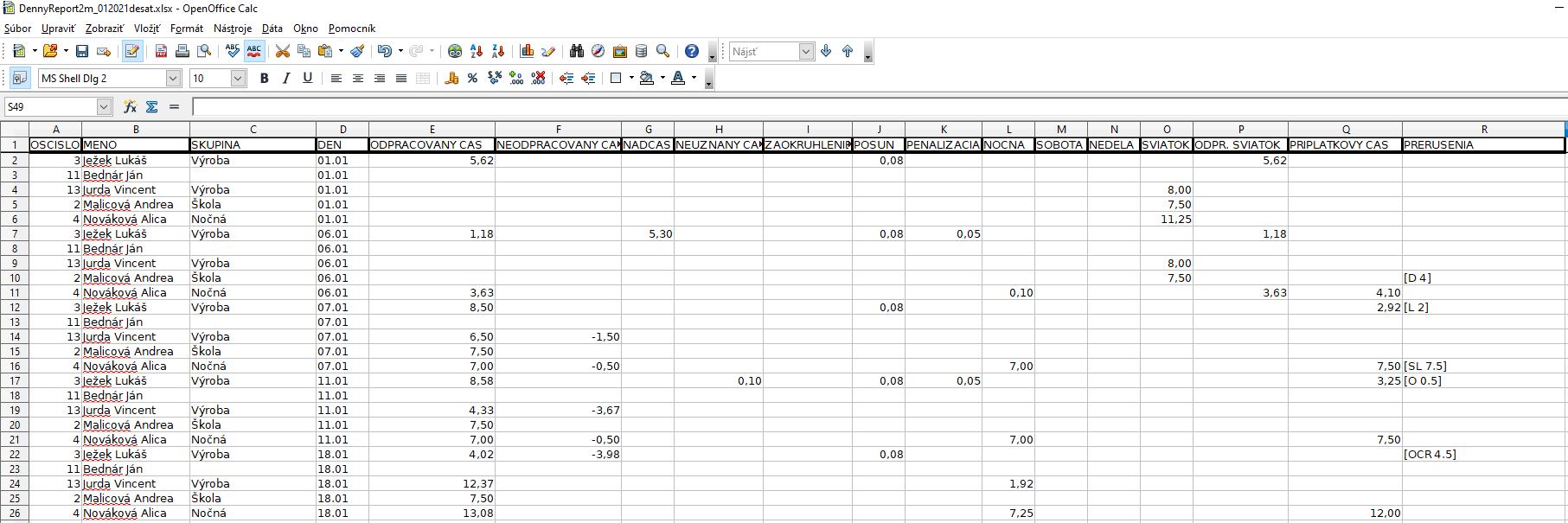Export directly as PDF

coord(161,52)
